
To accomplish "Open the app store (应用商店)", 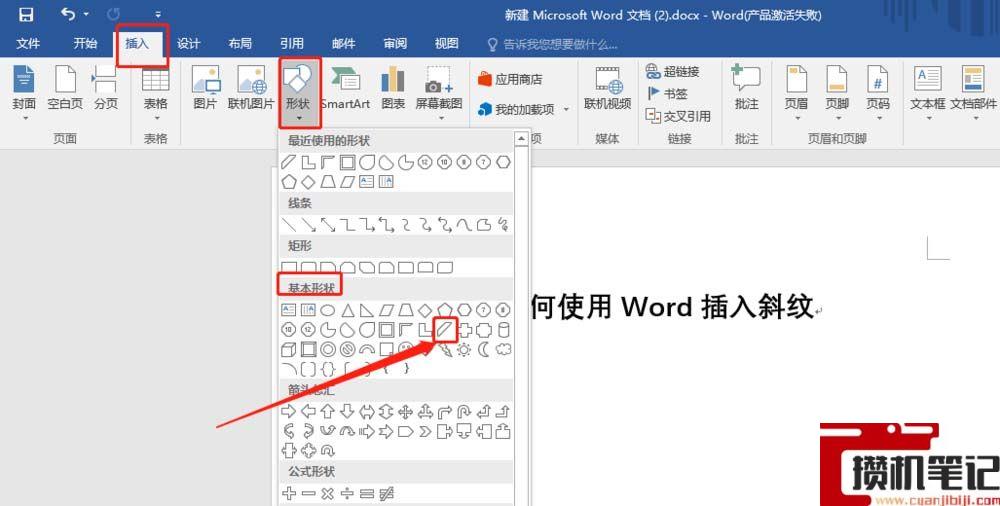I will pos(510,79).
